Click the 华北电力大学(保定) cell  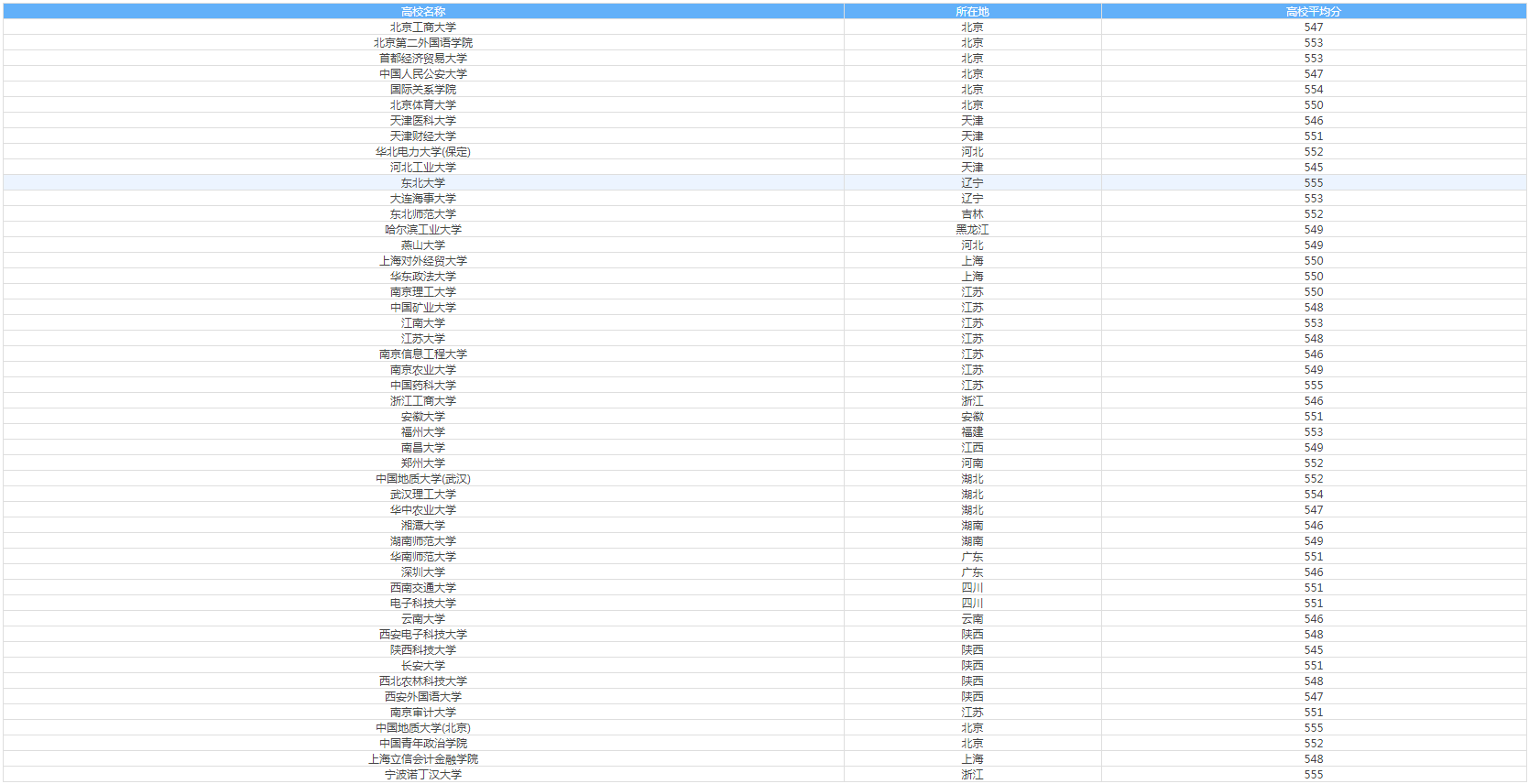pyautogui.click(x=423, y=152)
